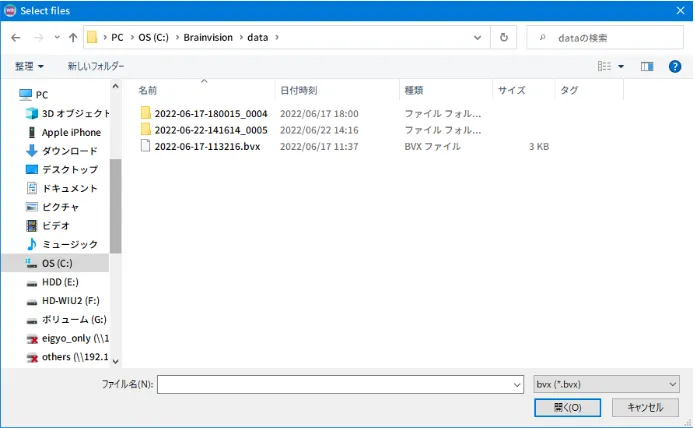Viewport: 695px width, 428px height.
Task: Expand the view options dropdown arrow
Action: (x=621, y=66)
